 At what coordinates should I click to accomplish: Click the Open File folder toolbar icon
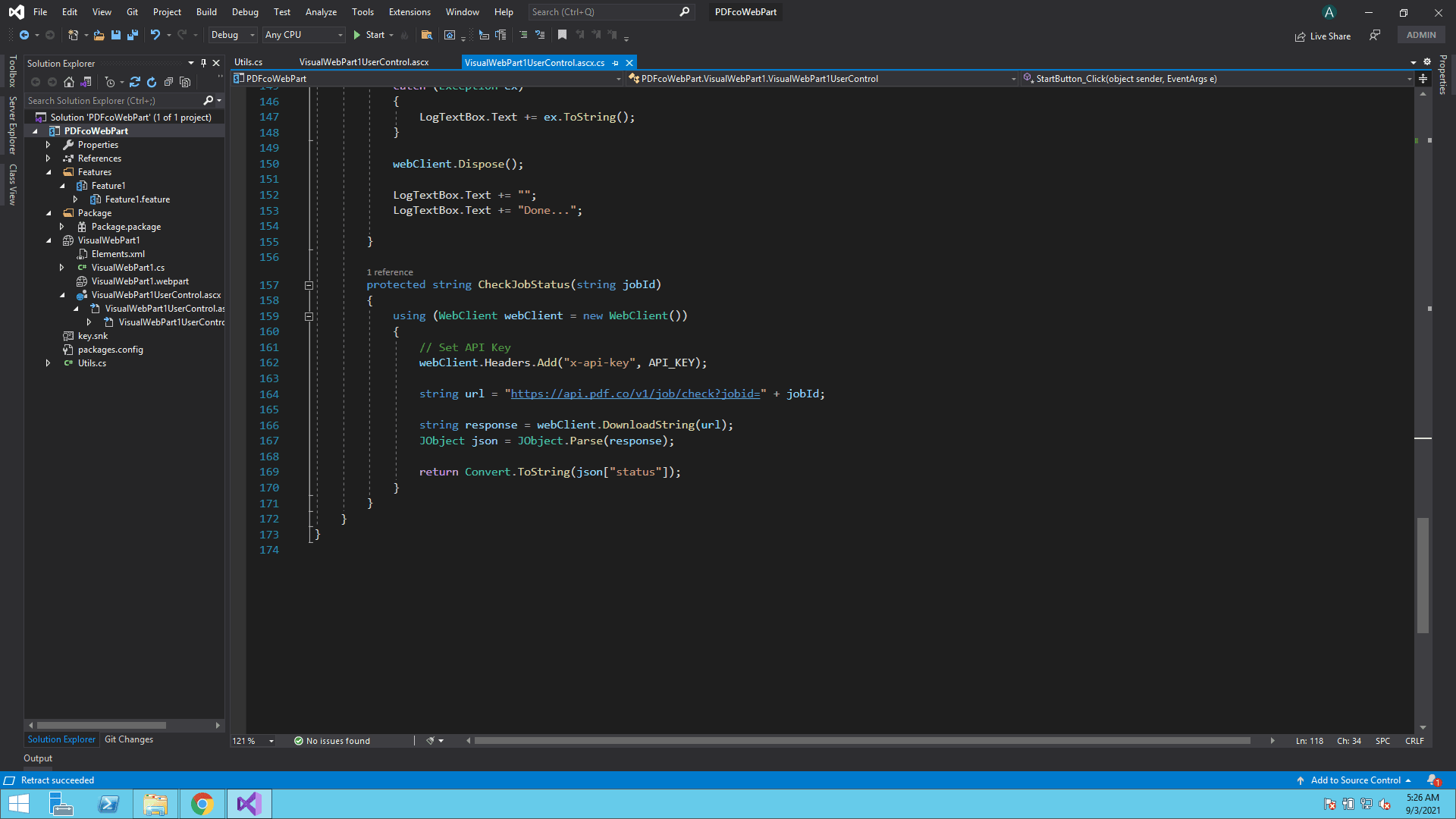99,35
